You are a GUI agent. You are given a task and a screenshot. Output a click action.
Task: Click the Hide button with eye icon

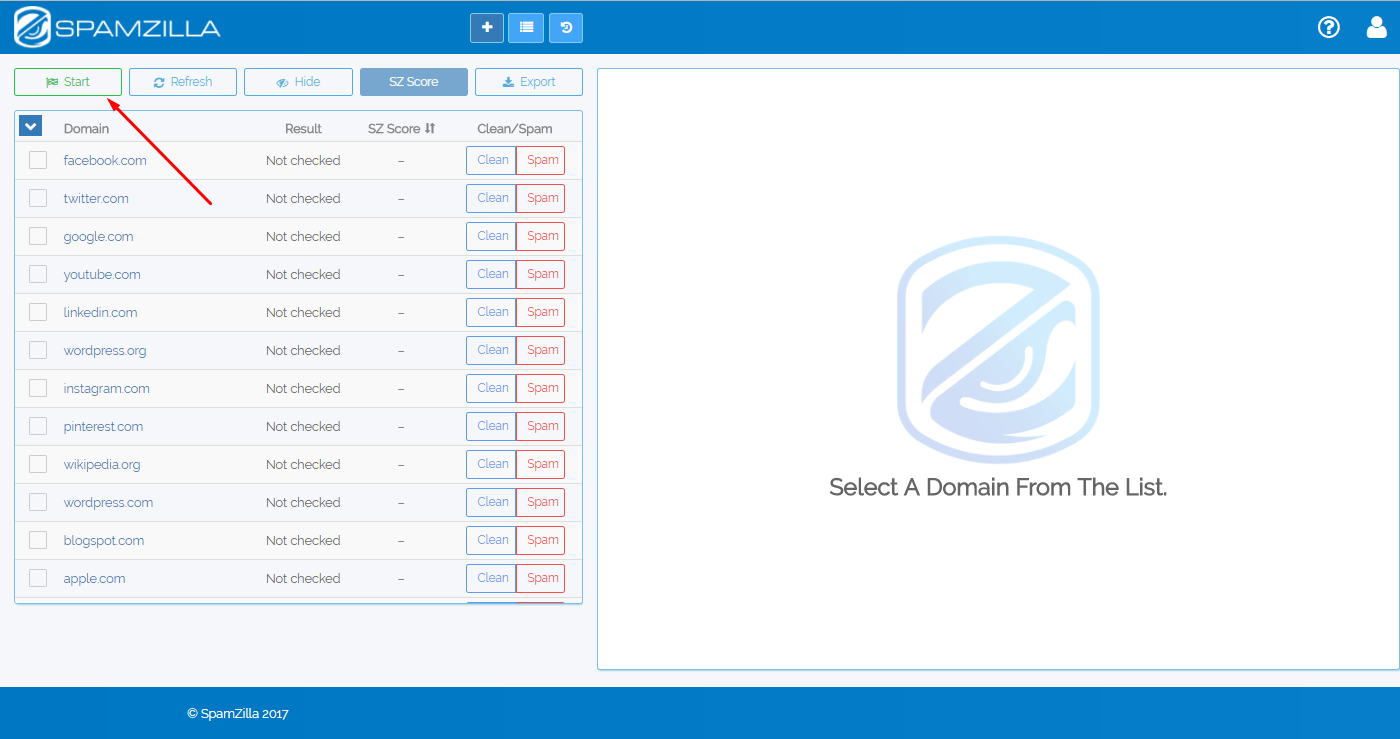tap(298, 82)
